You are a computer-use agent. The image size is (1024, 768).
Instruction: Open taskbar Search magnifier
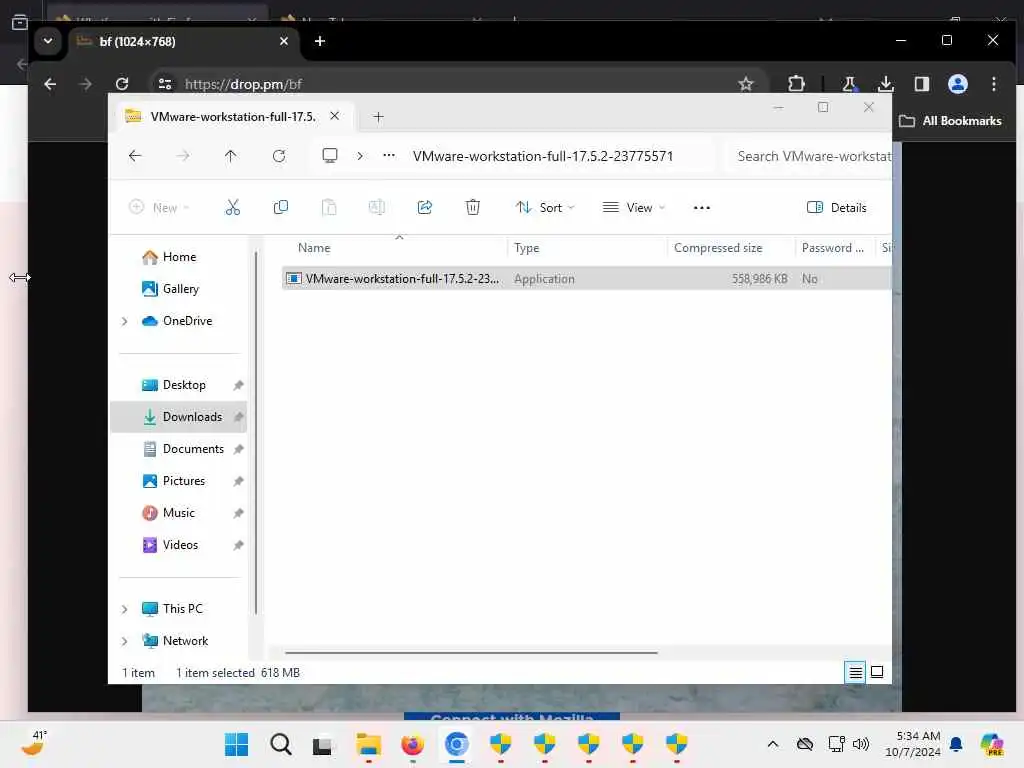281,744
